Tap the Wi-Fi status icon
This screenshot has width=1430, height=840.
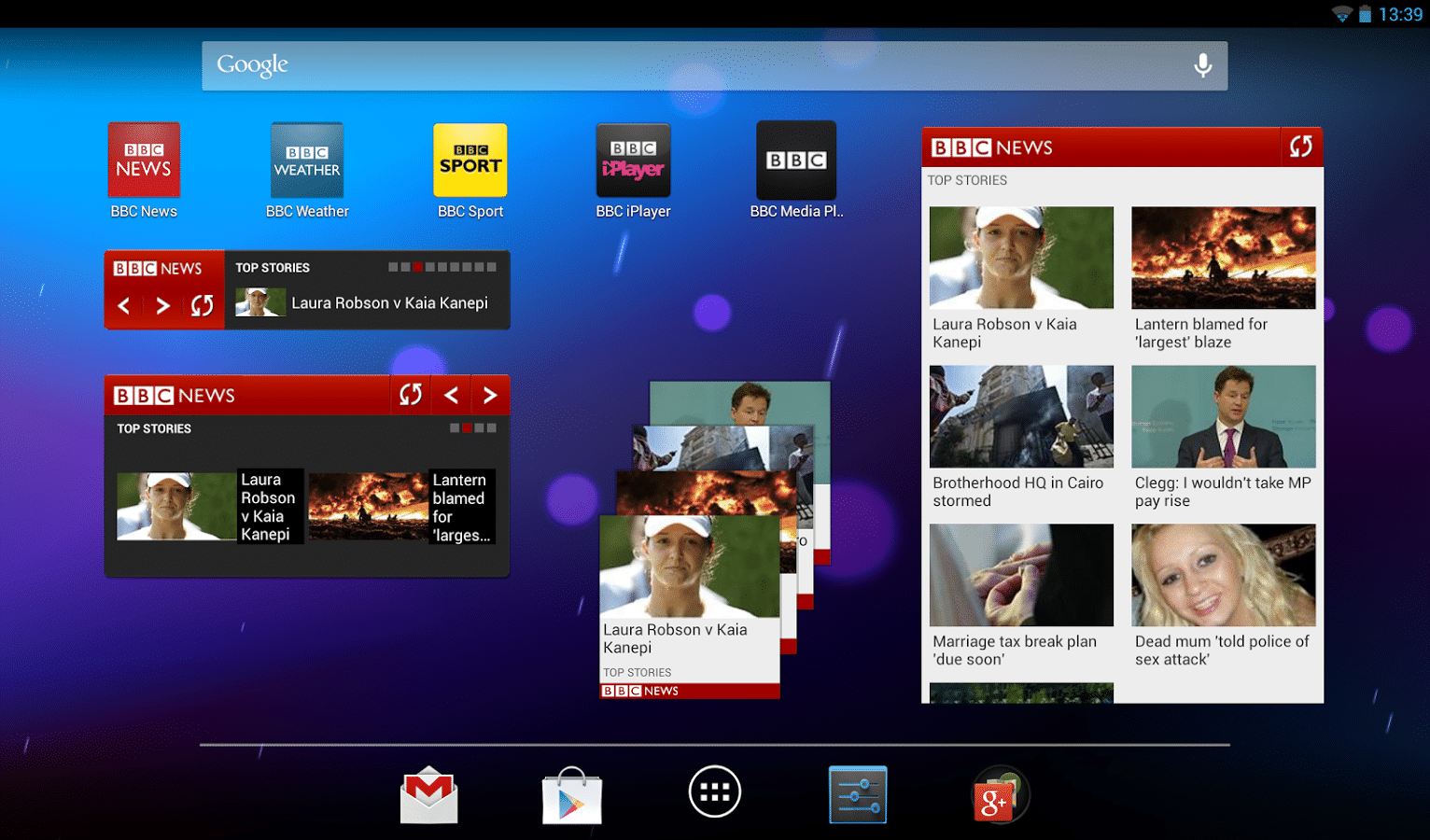(x=1342, y=14)
